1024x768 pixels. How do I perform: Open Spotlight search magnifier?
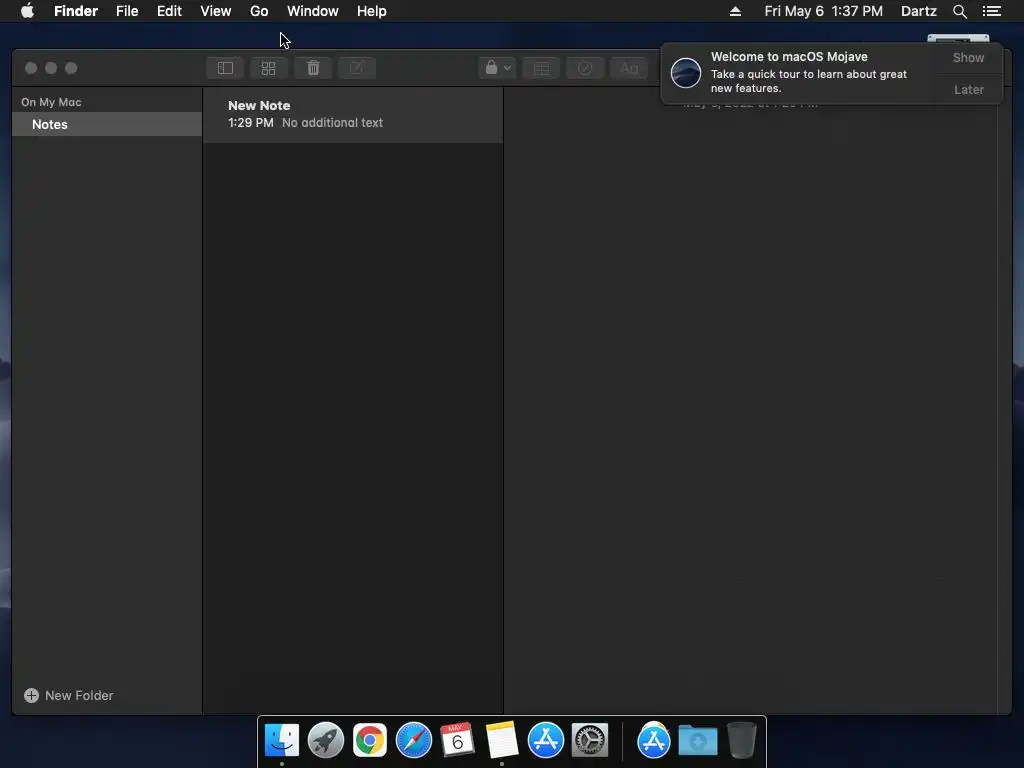(959, 11)
